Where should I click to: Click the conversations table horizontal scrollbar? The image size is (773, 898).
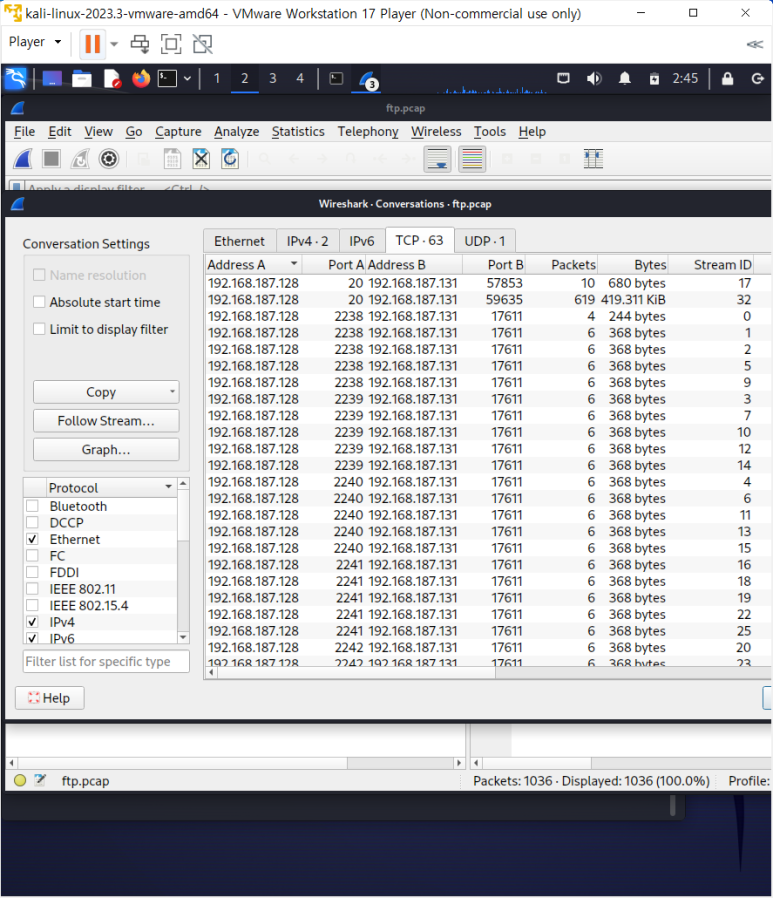coord(356,672)
